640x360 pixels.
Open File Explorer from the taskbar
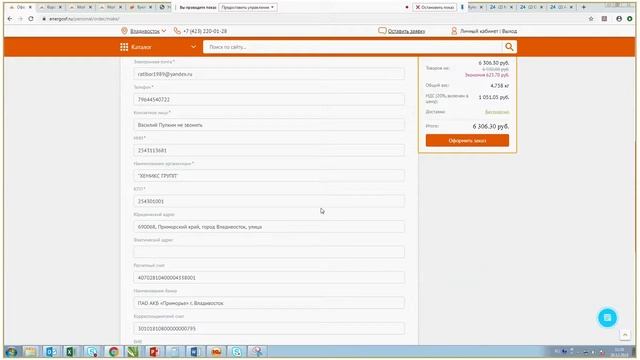[x=30, y=351]
